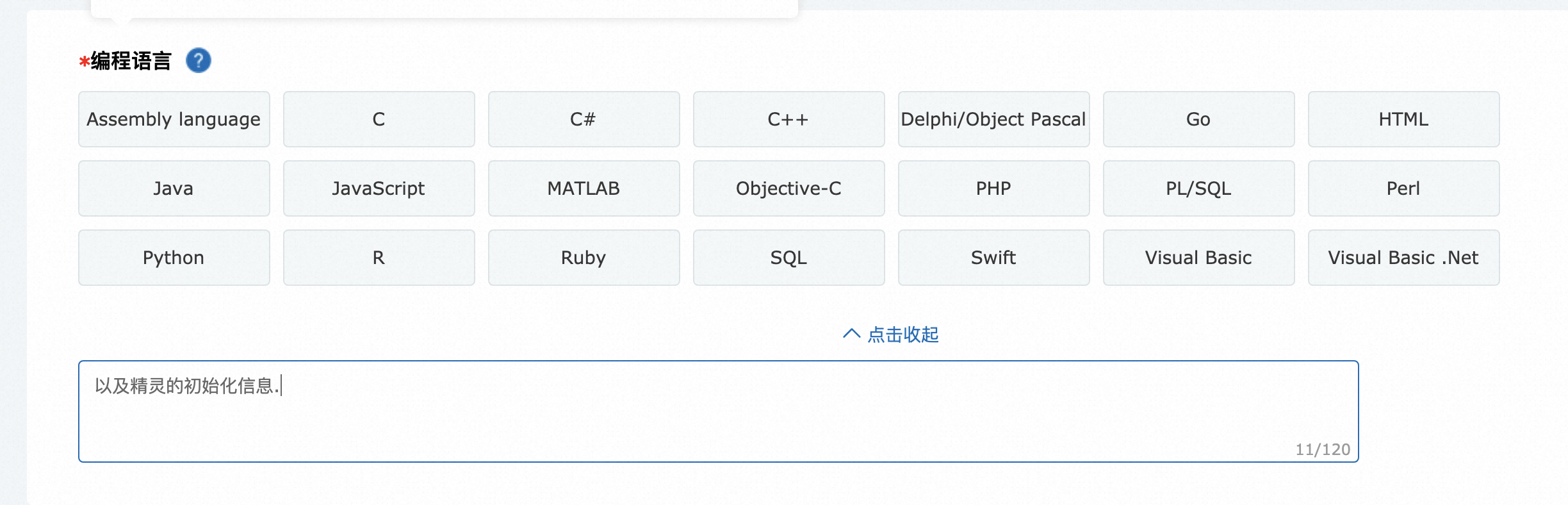Click into the description text area
1568x505 pixels.
pyautogui.click(x=717, y=417)
